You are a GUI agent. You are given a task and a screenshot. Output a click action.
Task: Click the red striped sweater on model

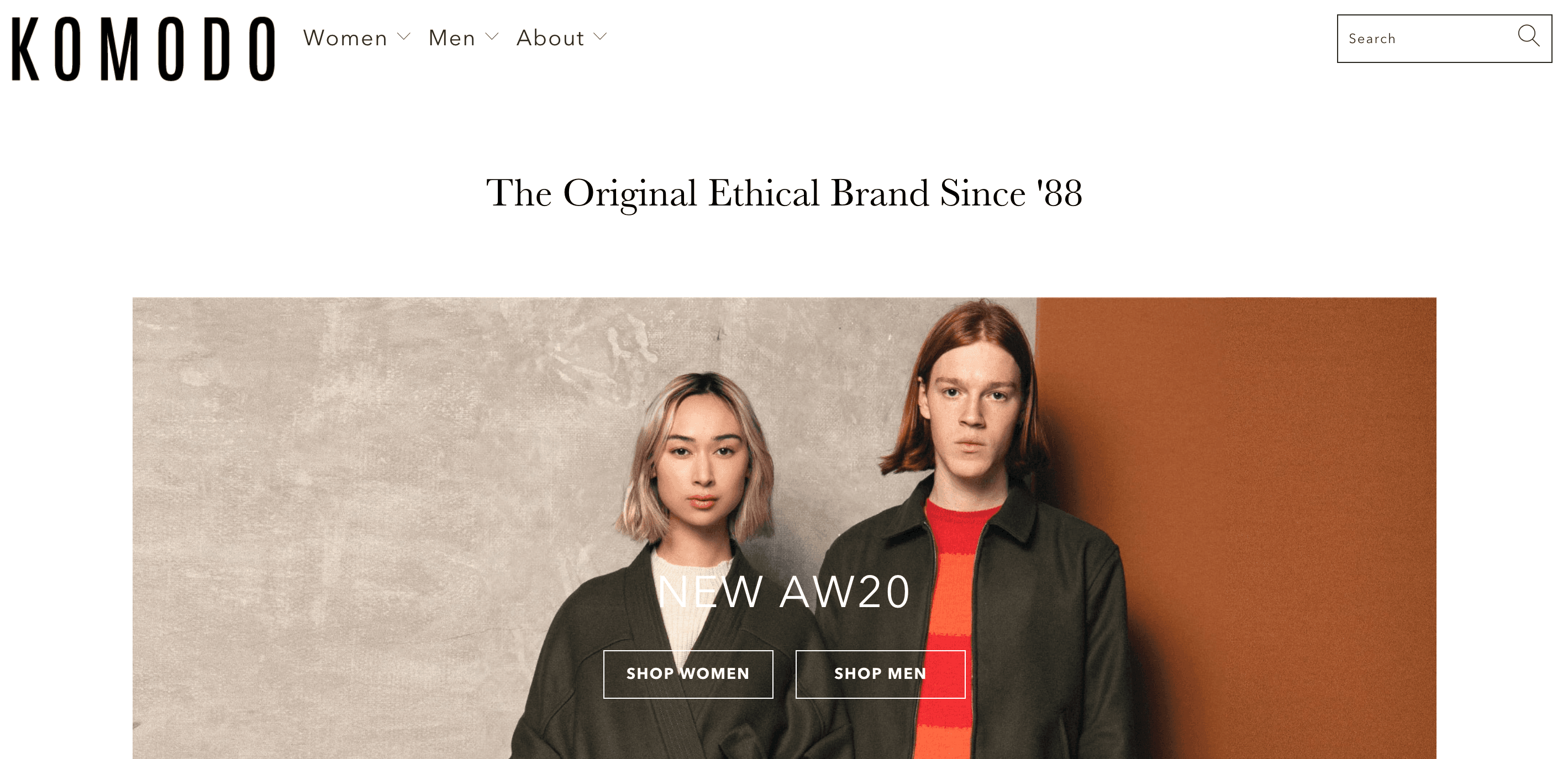coord(950,609)
